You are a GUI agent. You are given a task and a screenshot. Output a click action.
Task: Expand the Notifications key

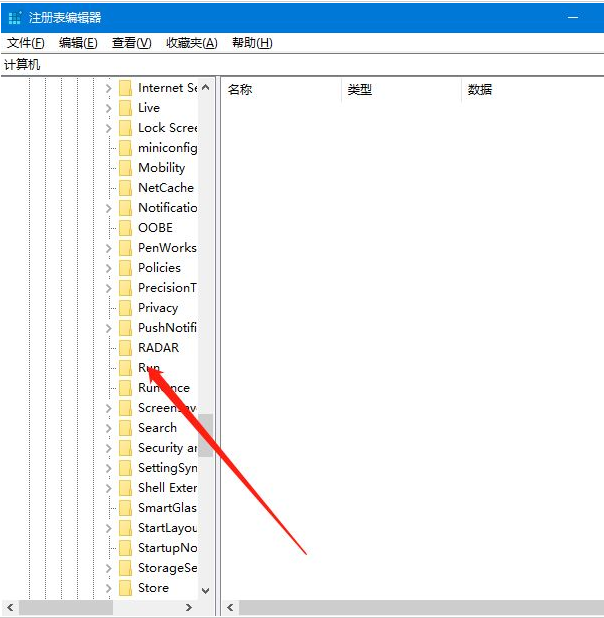[109, 208]
